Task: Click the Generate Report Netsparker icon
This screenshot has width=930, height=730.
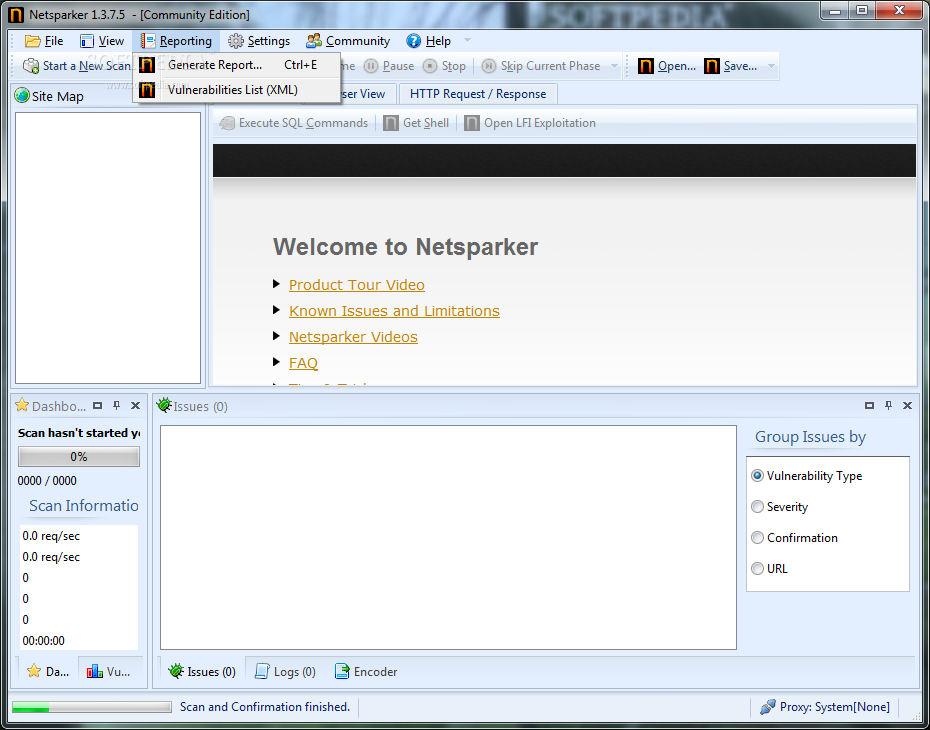Action: click(147, 65)
